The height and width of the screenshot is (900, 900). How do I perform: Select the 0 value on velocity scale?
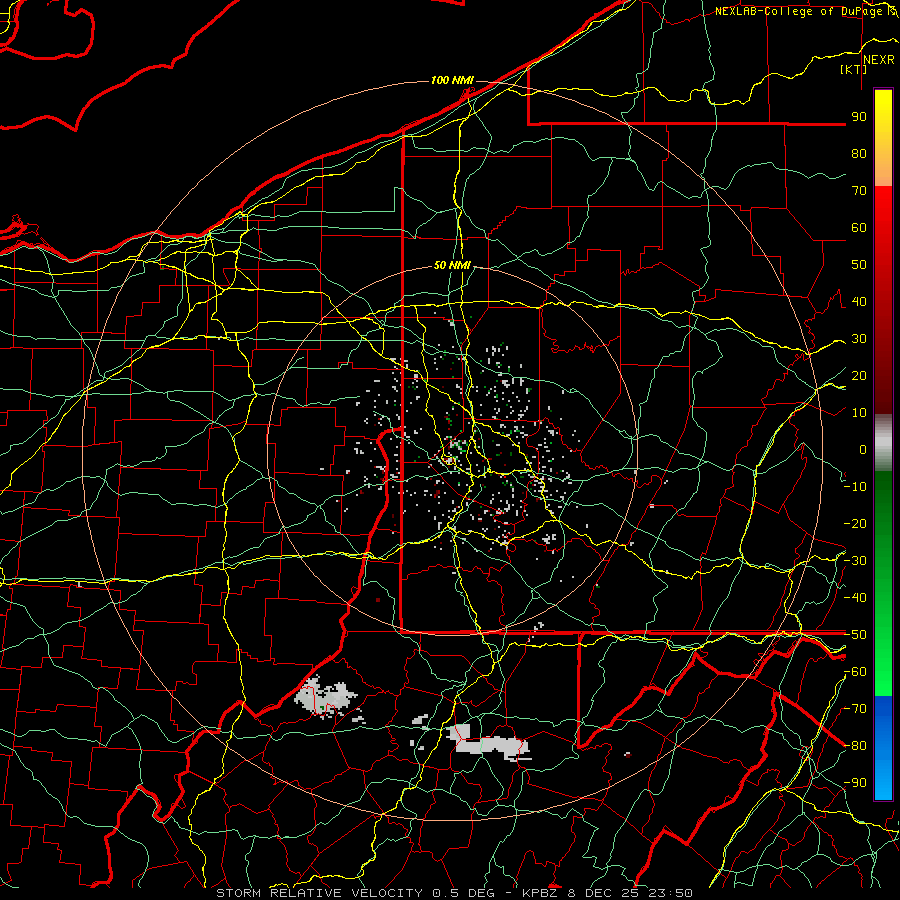[863, 450]
